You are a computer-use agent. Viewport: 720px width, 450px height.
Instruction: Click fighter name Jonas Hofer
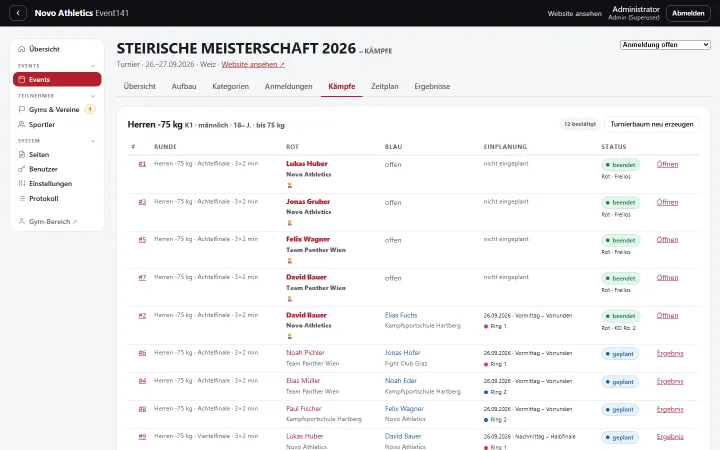pyautogui.click(x=403, y=353)
